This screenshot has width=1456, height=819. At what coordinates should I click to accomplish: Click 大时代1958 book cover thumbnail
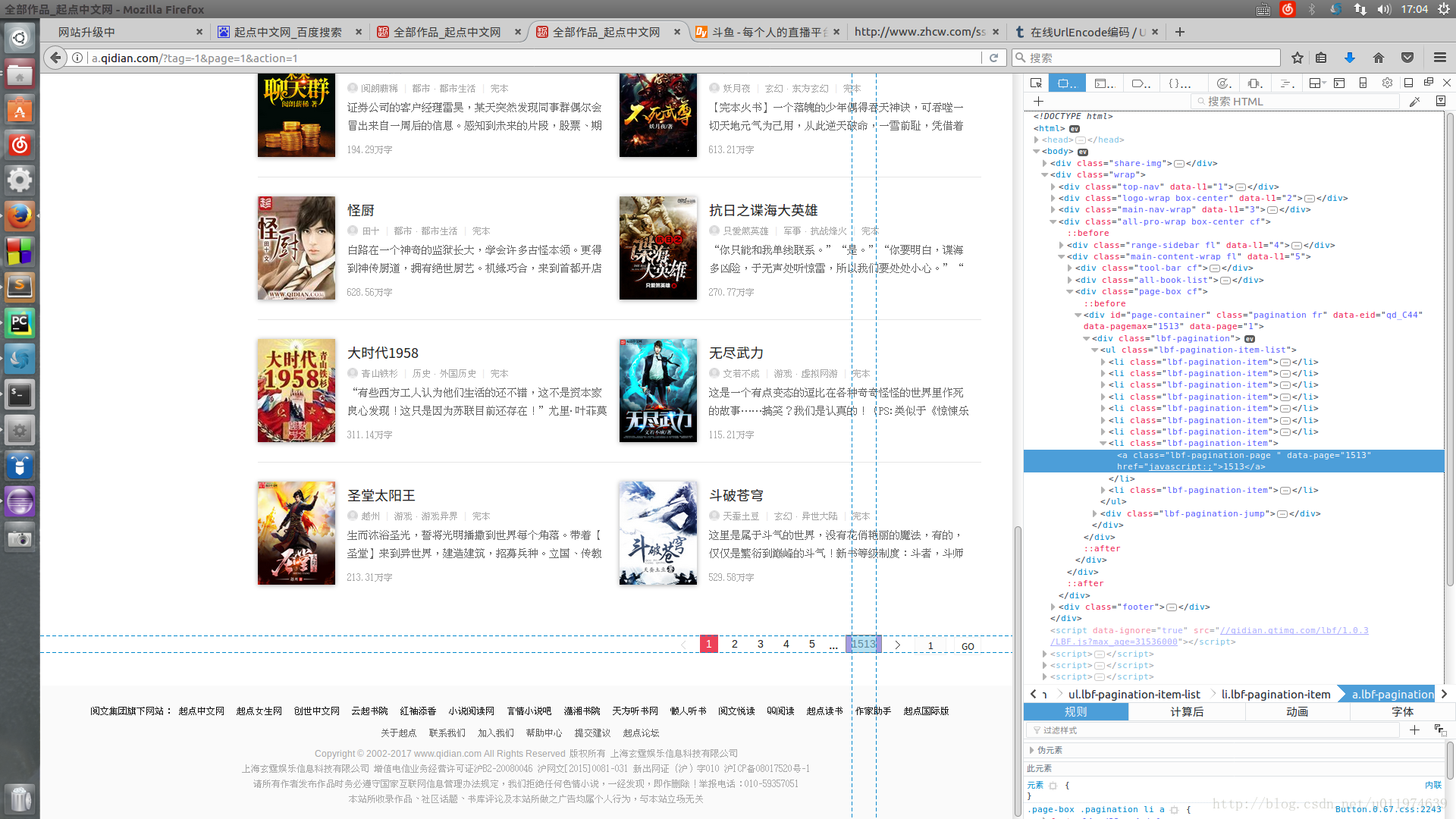point(297,391)
